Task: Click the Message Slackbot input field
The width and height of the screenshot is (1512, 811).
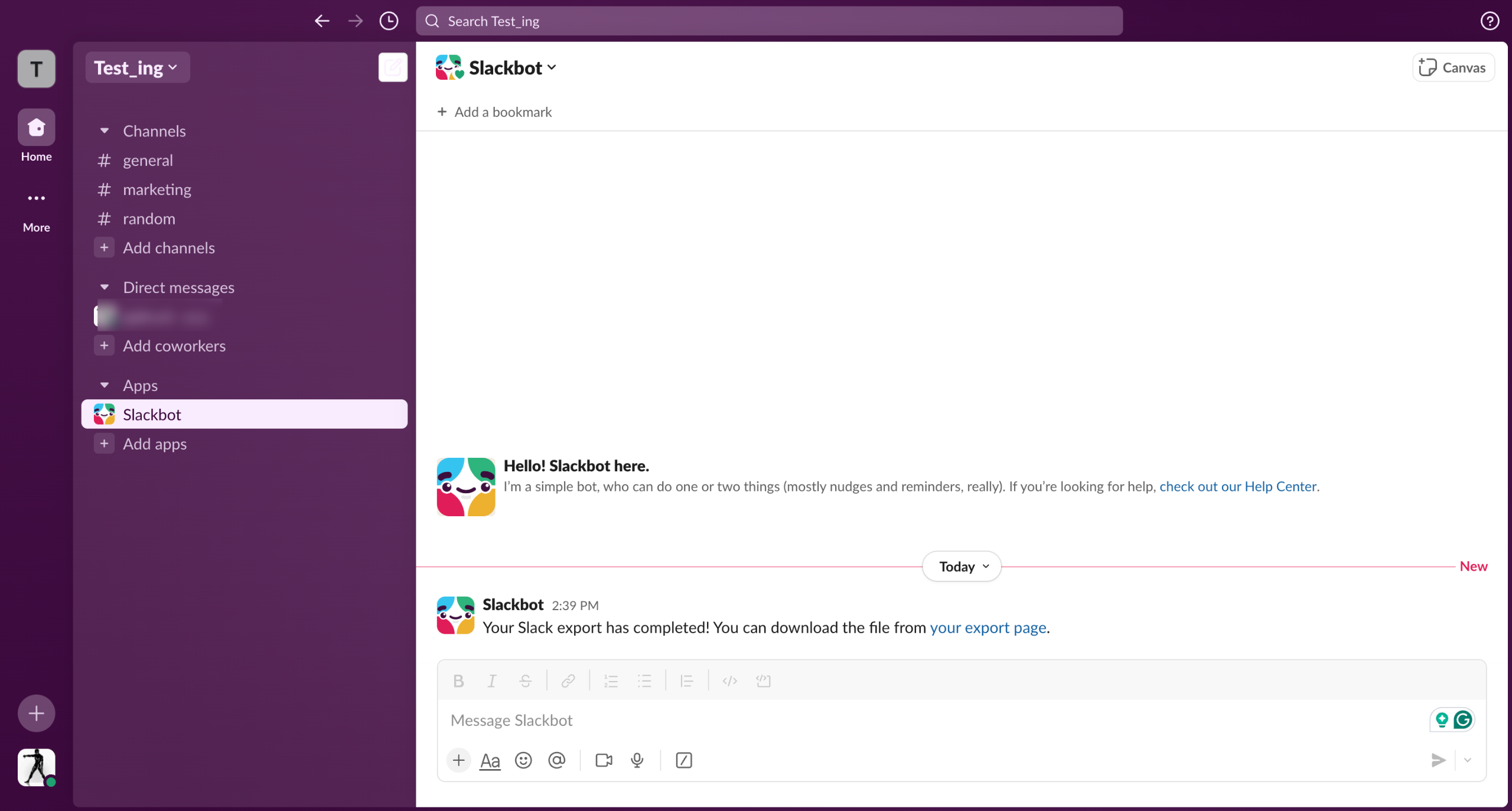Action: coord(933,721)
